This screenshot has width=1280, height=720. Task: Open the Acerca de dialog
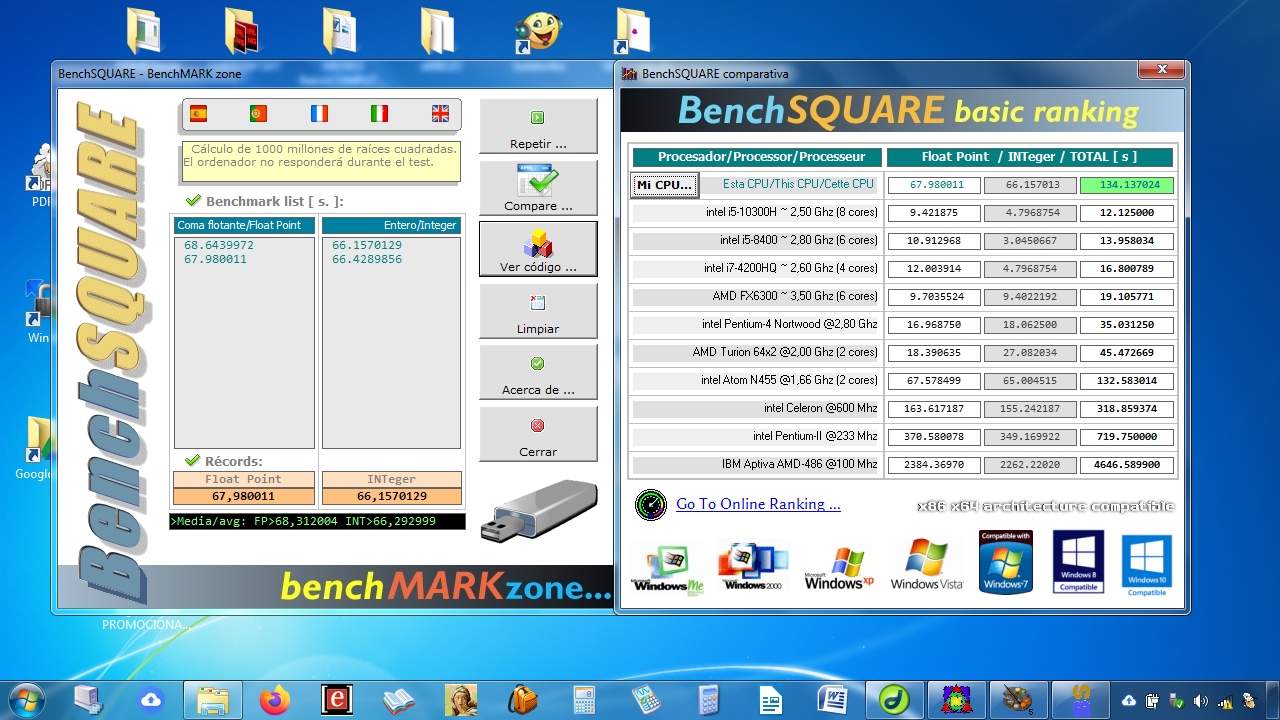(538, 373)
